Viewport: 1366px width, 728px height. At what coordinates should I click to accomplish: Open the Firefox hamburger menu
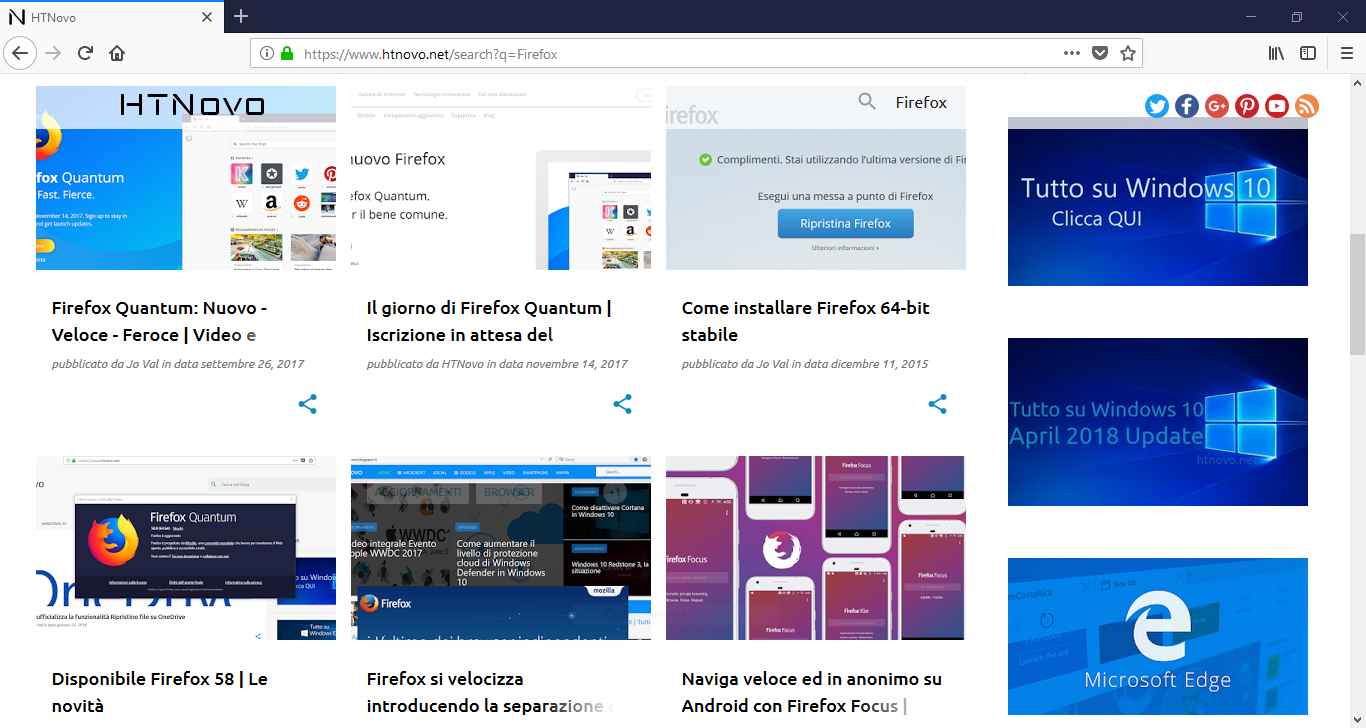pos(1346,53)
